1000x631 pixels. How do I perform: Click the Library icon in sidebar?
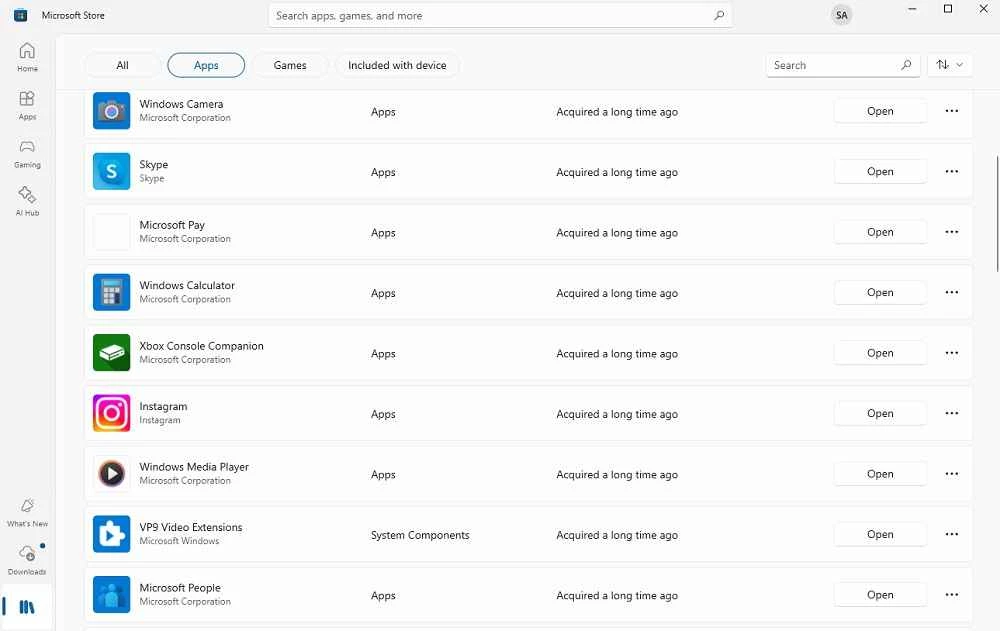pos(27,607)
